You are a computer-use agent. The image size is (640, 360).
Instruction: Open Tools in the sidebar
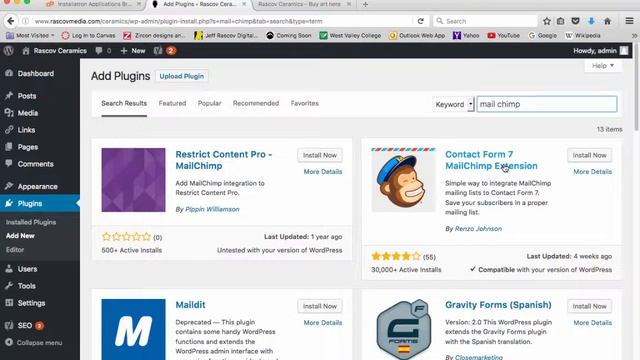(27, 286)
